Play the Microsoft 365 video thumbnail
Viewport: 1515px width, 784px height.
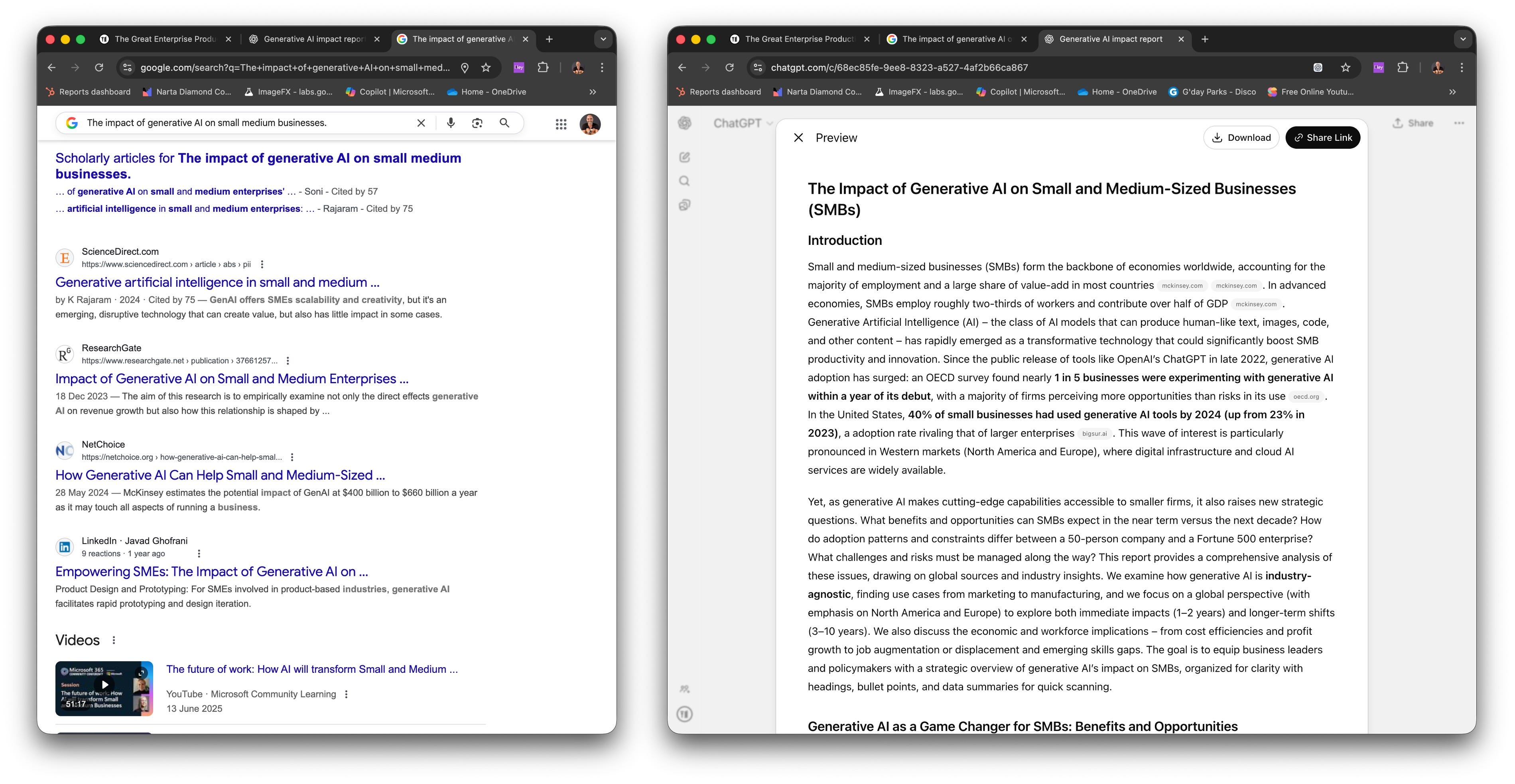pyautogui.click(x=104, y=685)
